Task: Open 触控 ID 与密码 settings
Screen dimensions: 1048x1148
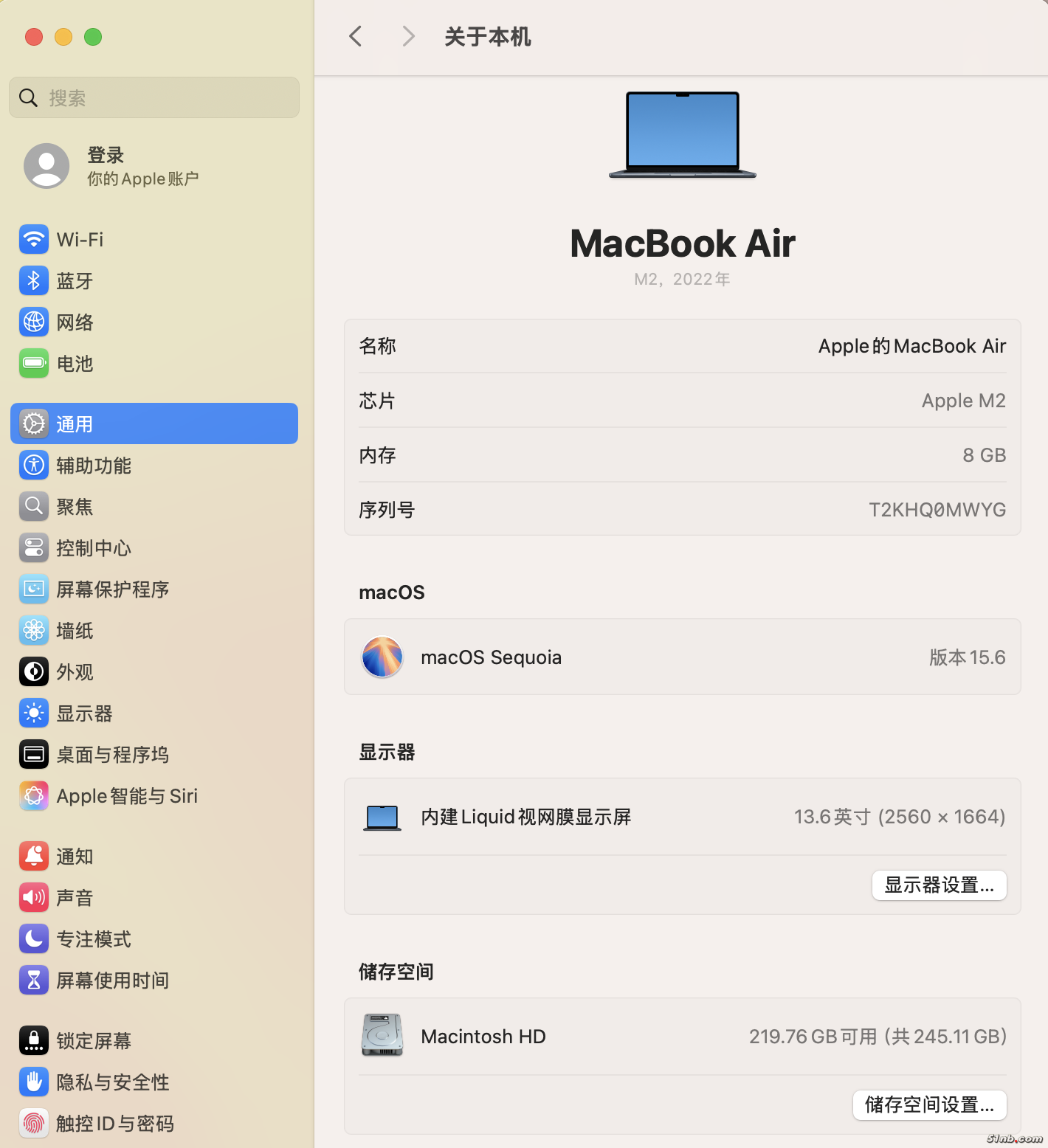Action: tap(154, 1124)
